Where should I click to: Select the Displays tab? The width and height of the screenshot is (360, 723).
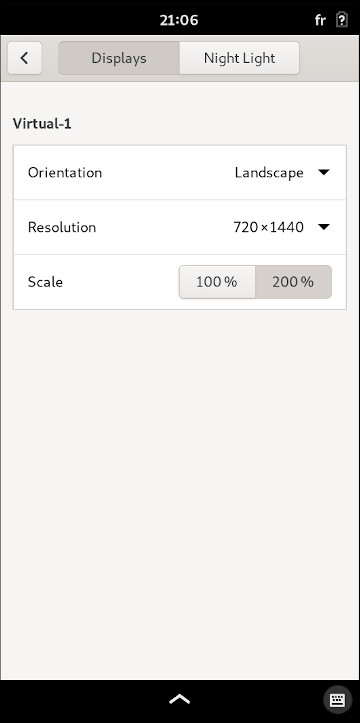pyautogui.click(x=119, y=58)
